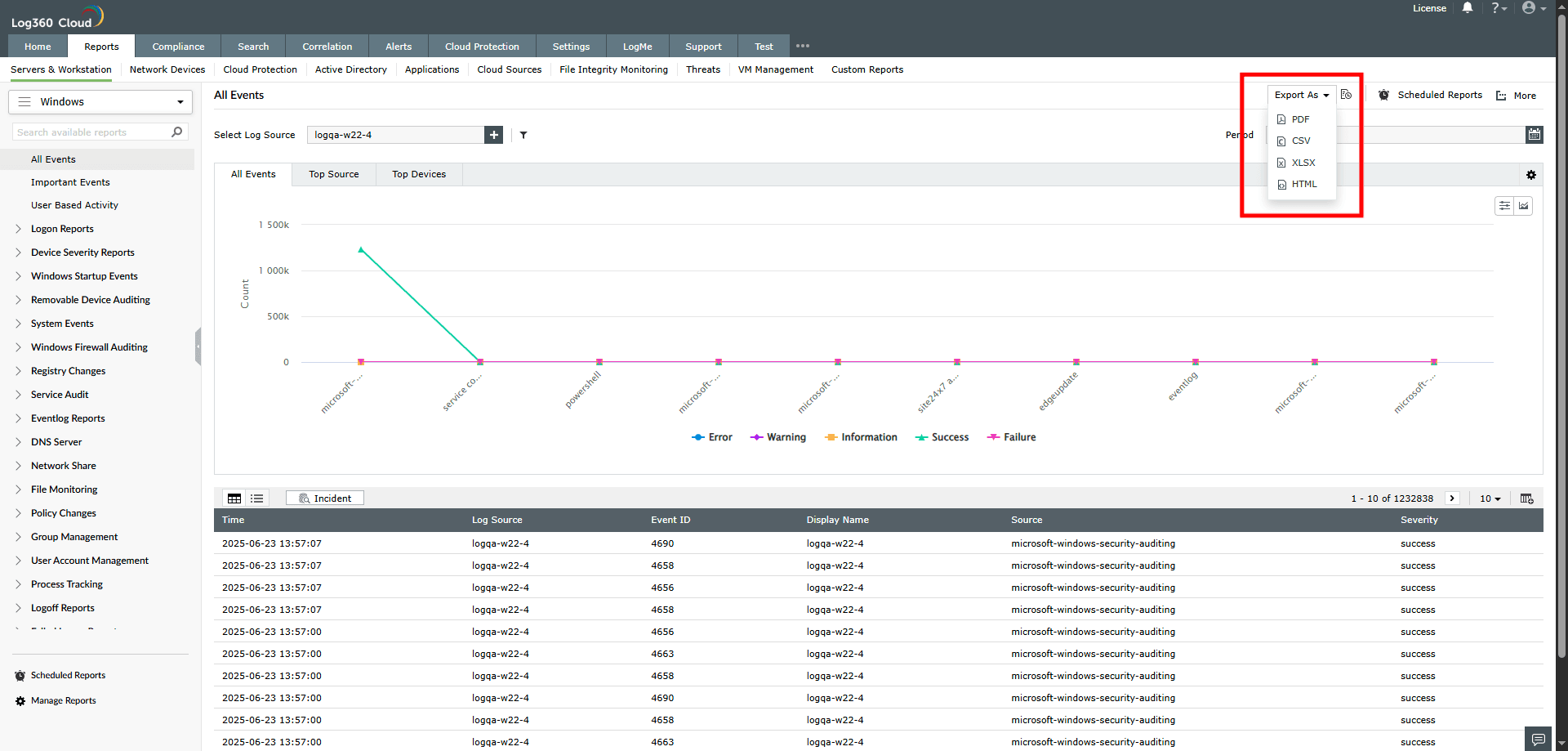Click the filter funnel icon beside log source

(x=523, y=135)
